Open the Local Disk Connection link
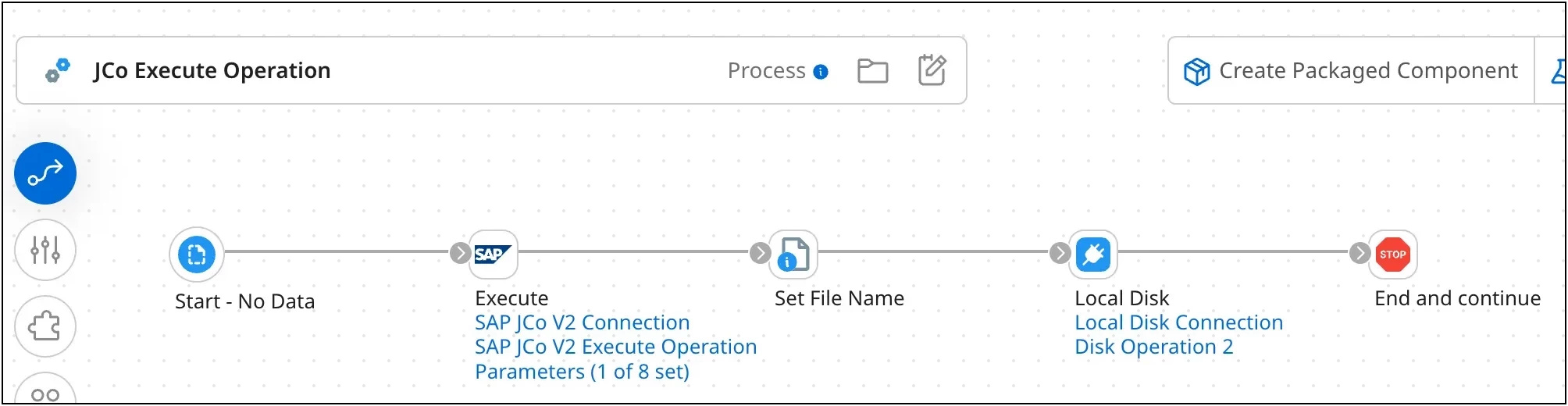Image resolution: width=1568 pixels, height=406 pixels. pos(1178,322)
